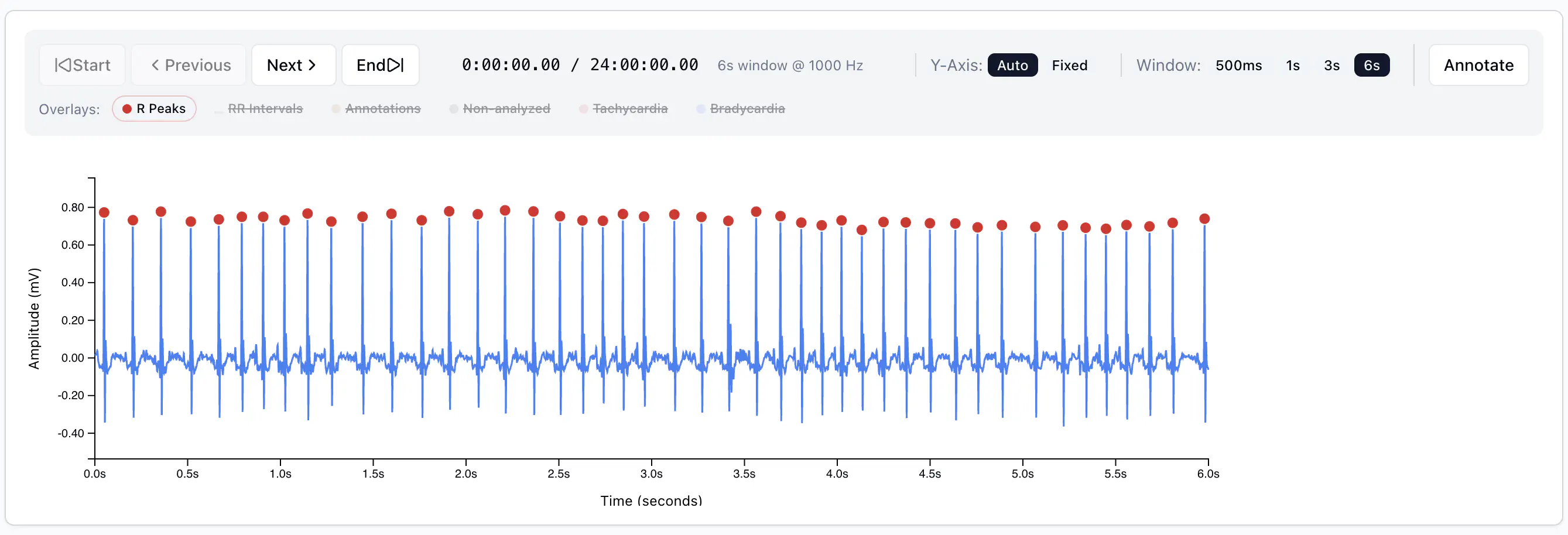Image resolution: width=1568 pixels, height=535 pixels.
Task: Hide the R Peaks overlay
Action: coord(154,109)
